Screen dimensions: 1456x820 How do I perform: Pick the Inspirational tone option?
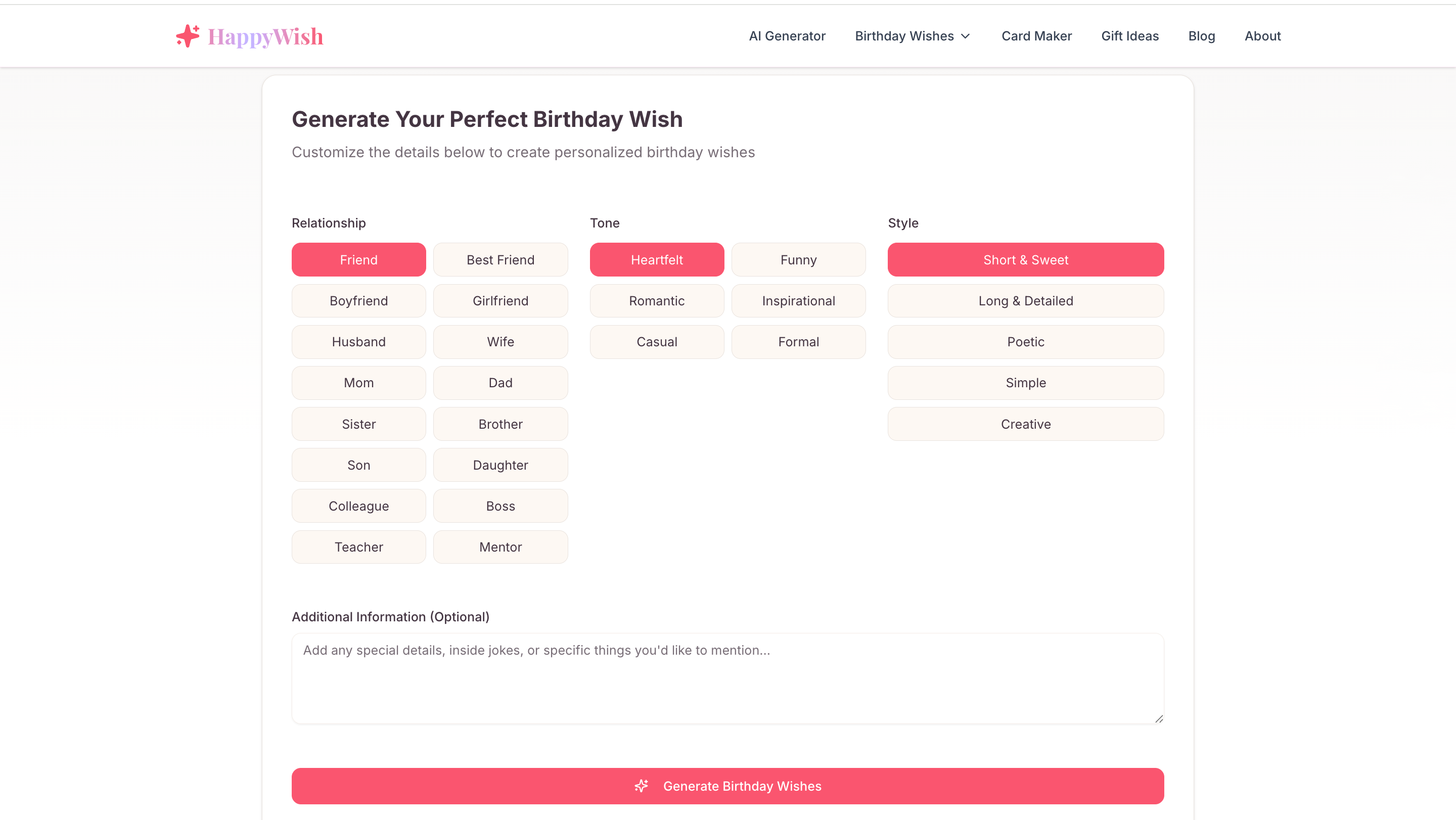798,301
